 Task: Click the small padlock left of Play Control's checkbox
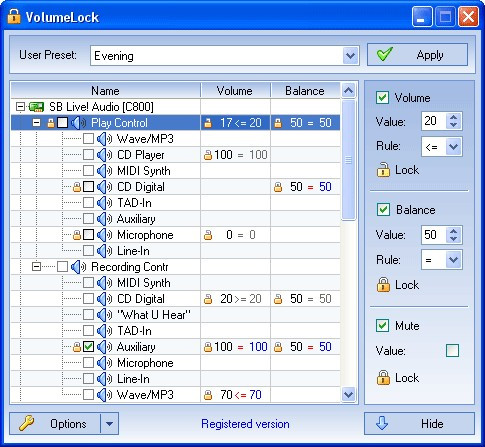click(x=51, y=123)
